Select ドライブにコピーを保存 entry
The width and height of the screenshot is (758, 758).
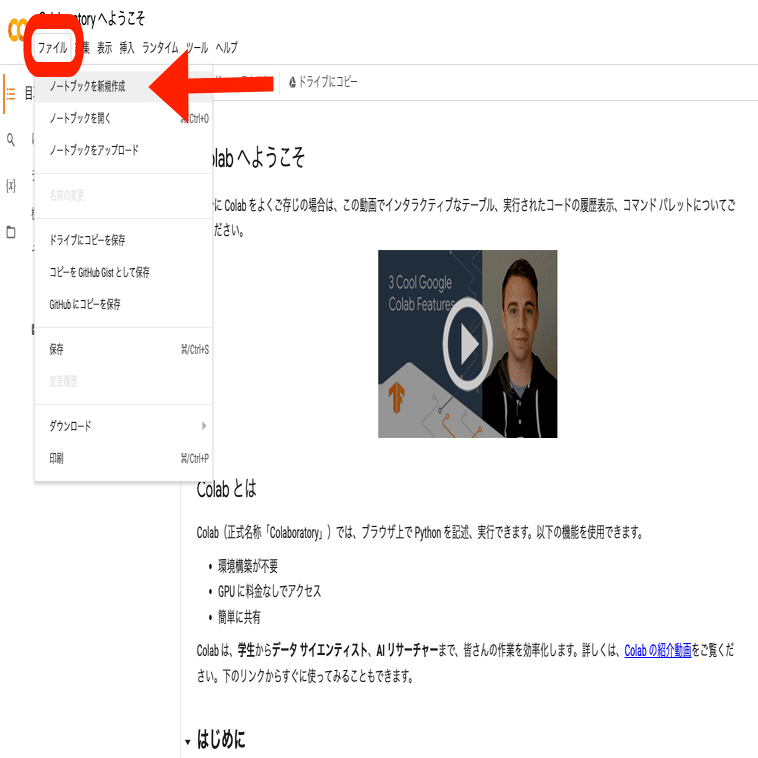(x=123, y=240)
